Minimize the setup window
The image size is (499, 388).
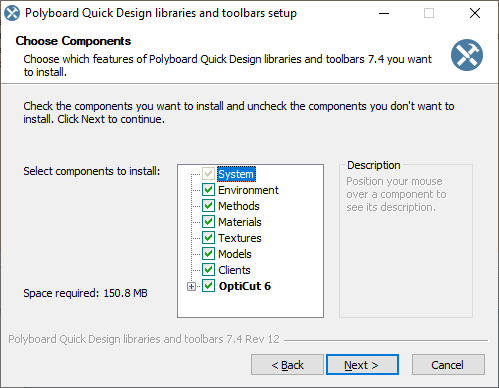[x=384, y=13]
